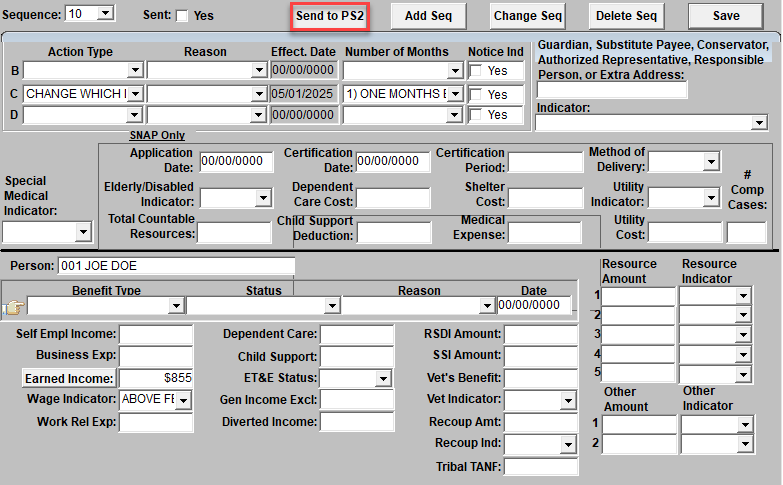
Task: Click the Self Empl Income field
Action: pos(156,334)
